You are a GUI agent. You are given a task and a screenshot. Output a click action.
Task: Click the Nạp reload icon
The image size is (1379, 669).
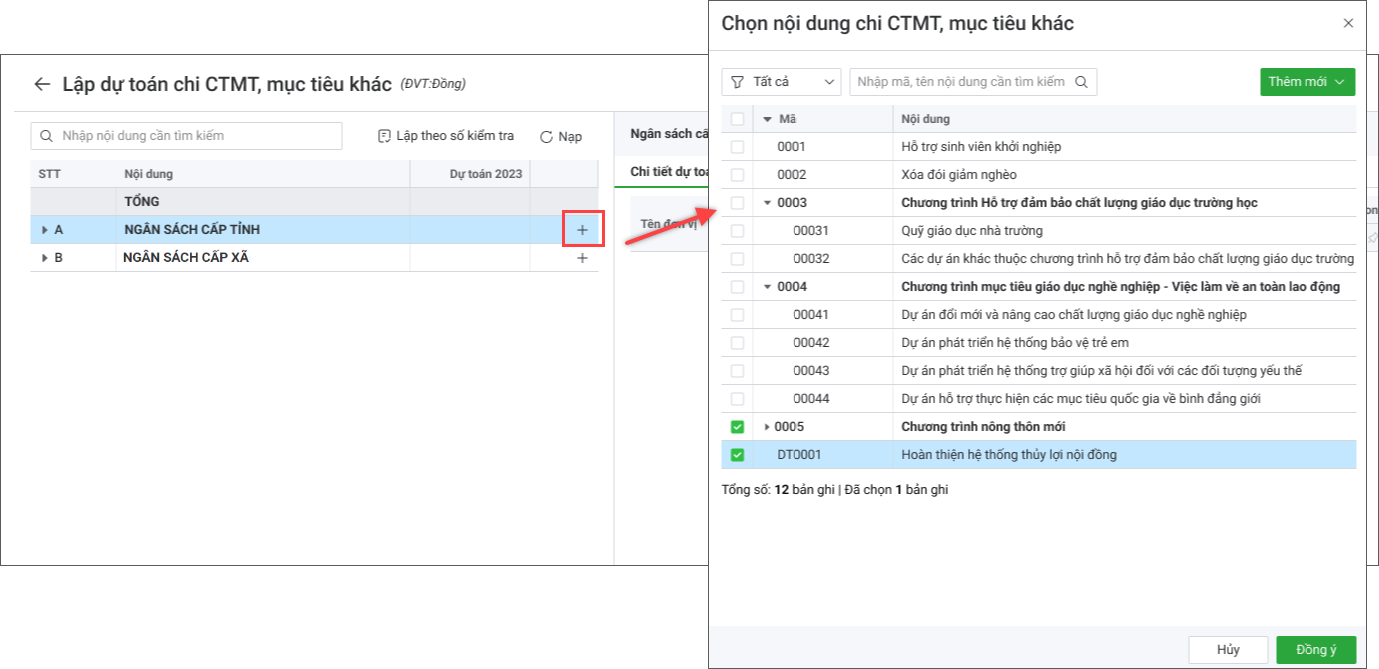tap(546, 137)
